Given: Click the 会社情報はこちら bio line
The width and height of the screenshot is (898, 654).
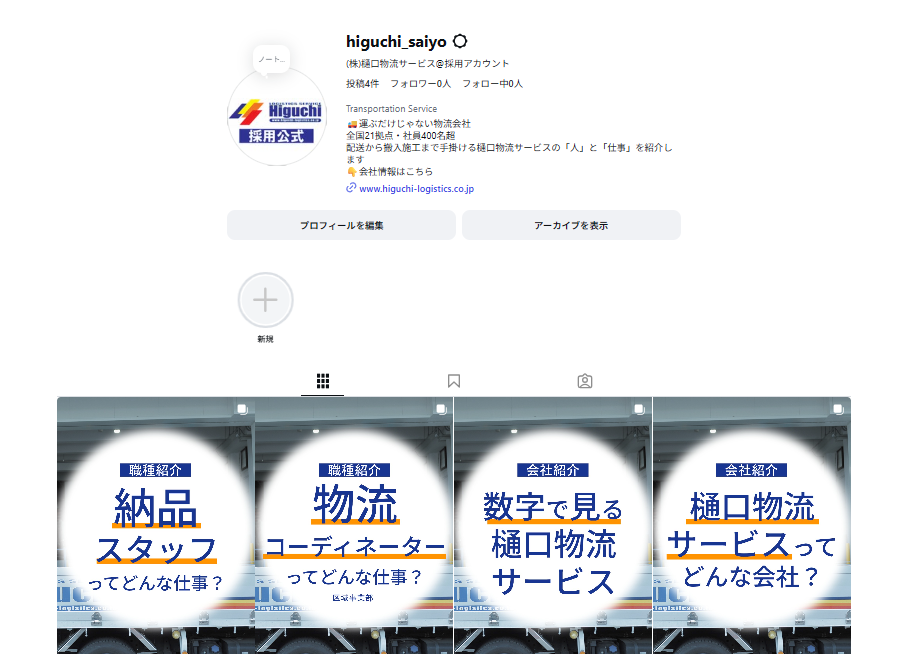Looking at the screenshot, I should click(389, 171).
